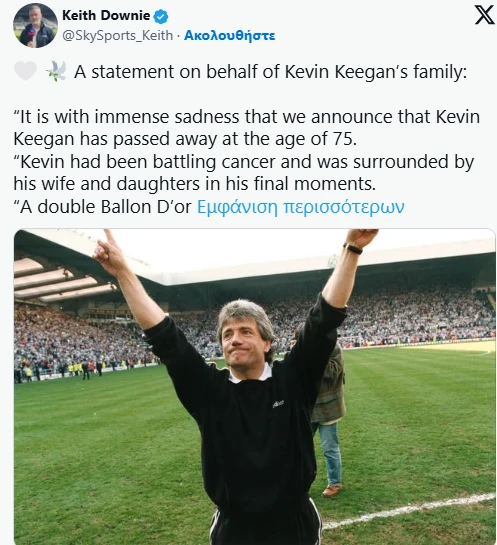
Task: Click the dove emoji in tweet
Action: pyautogui.click(x=56, y=71)
